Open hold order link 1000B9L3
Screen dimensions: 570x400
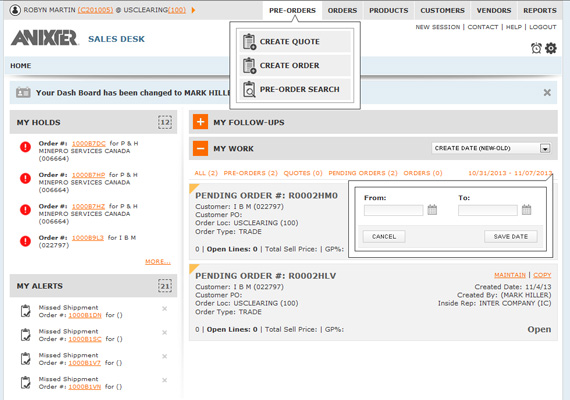(x=88, y=237)
